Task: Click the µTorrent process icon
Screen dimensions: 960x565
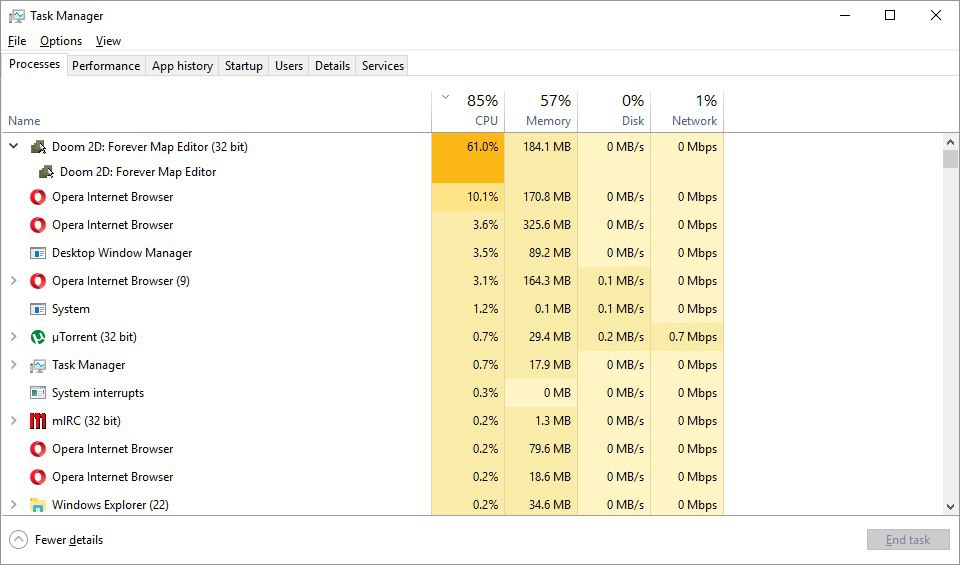Action: [38, 337]
